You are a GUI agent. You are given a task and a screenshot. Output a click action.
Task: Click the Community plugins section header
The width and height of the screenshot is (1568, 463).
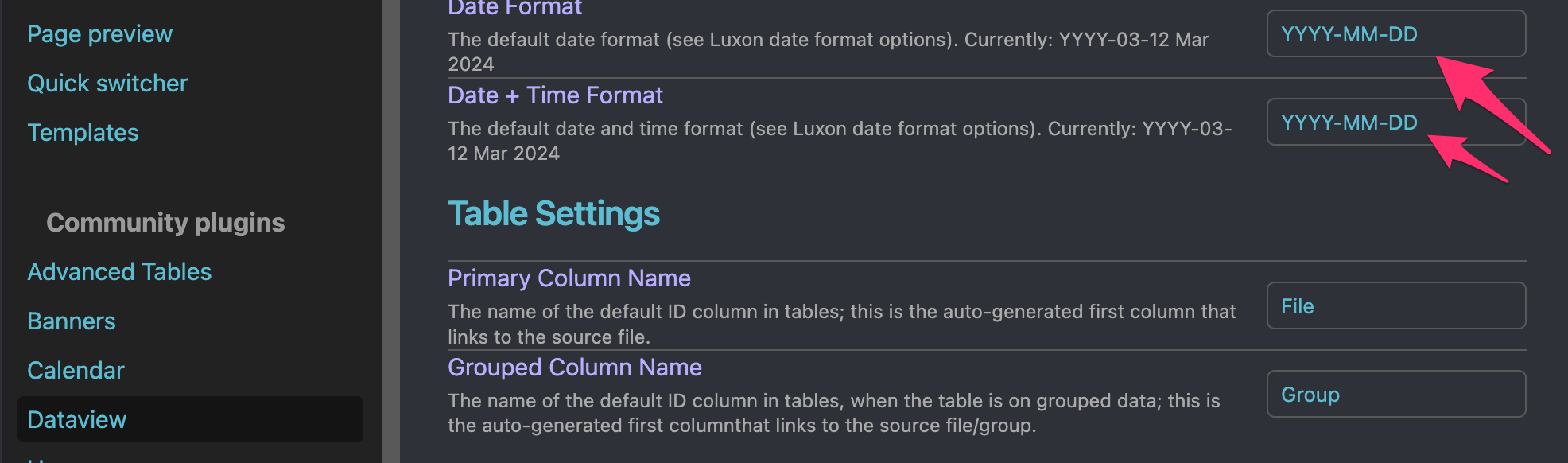pos(165,223)
